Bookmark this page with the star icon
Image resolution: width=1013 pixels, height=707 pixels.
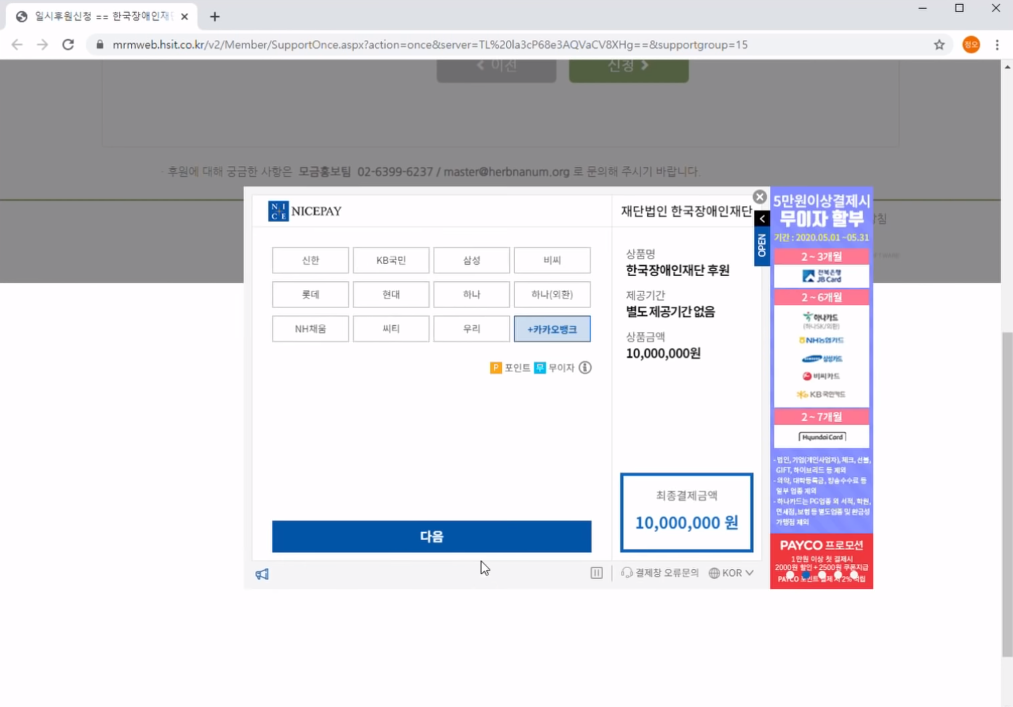939,45
